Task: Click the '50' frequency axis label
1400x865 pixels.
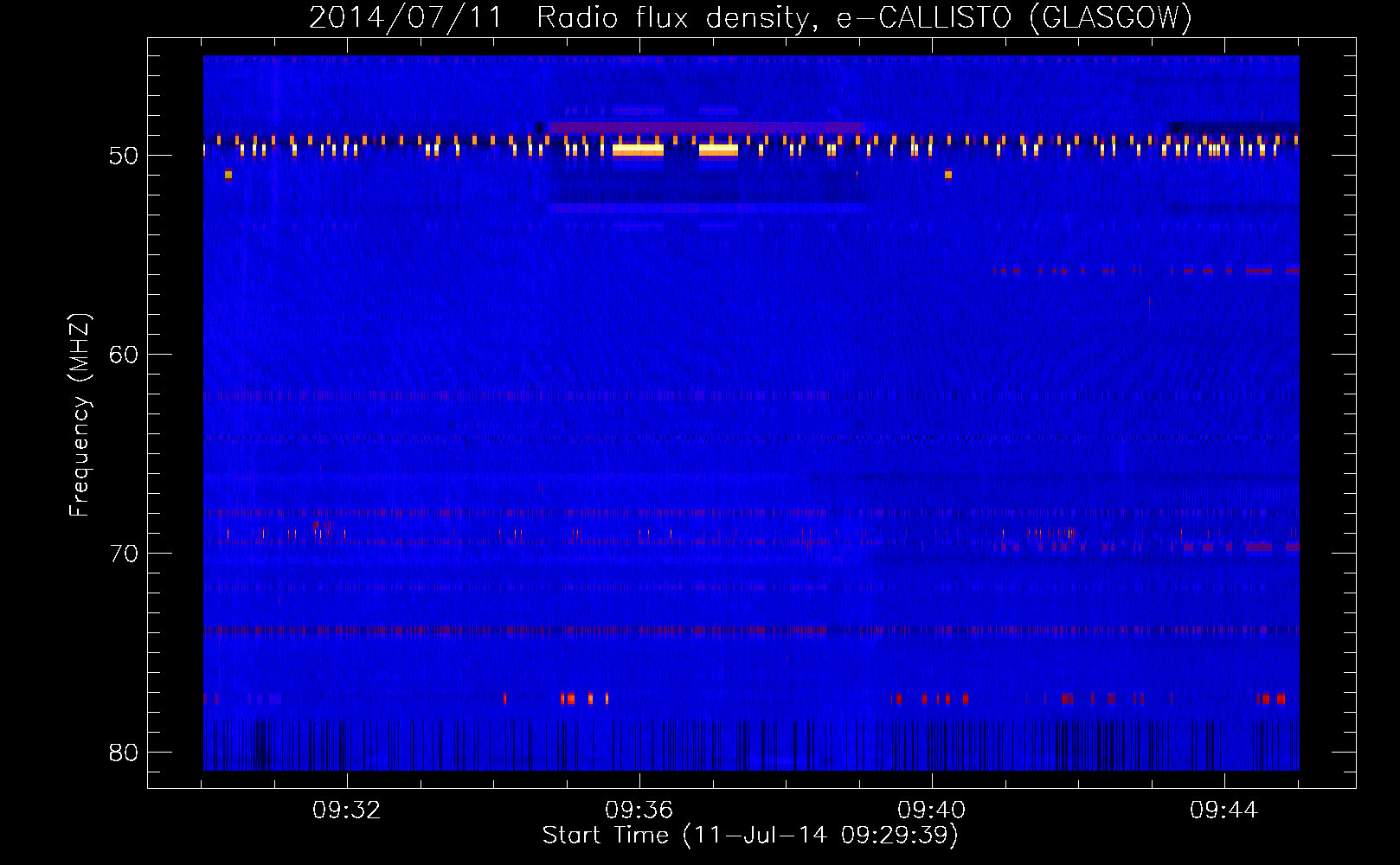Action: [x=124, y=156]
